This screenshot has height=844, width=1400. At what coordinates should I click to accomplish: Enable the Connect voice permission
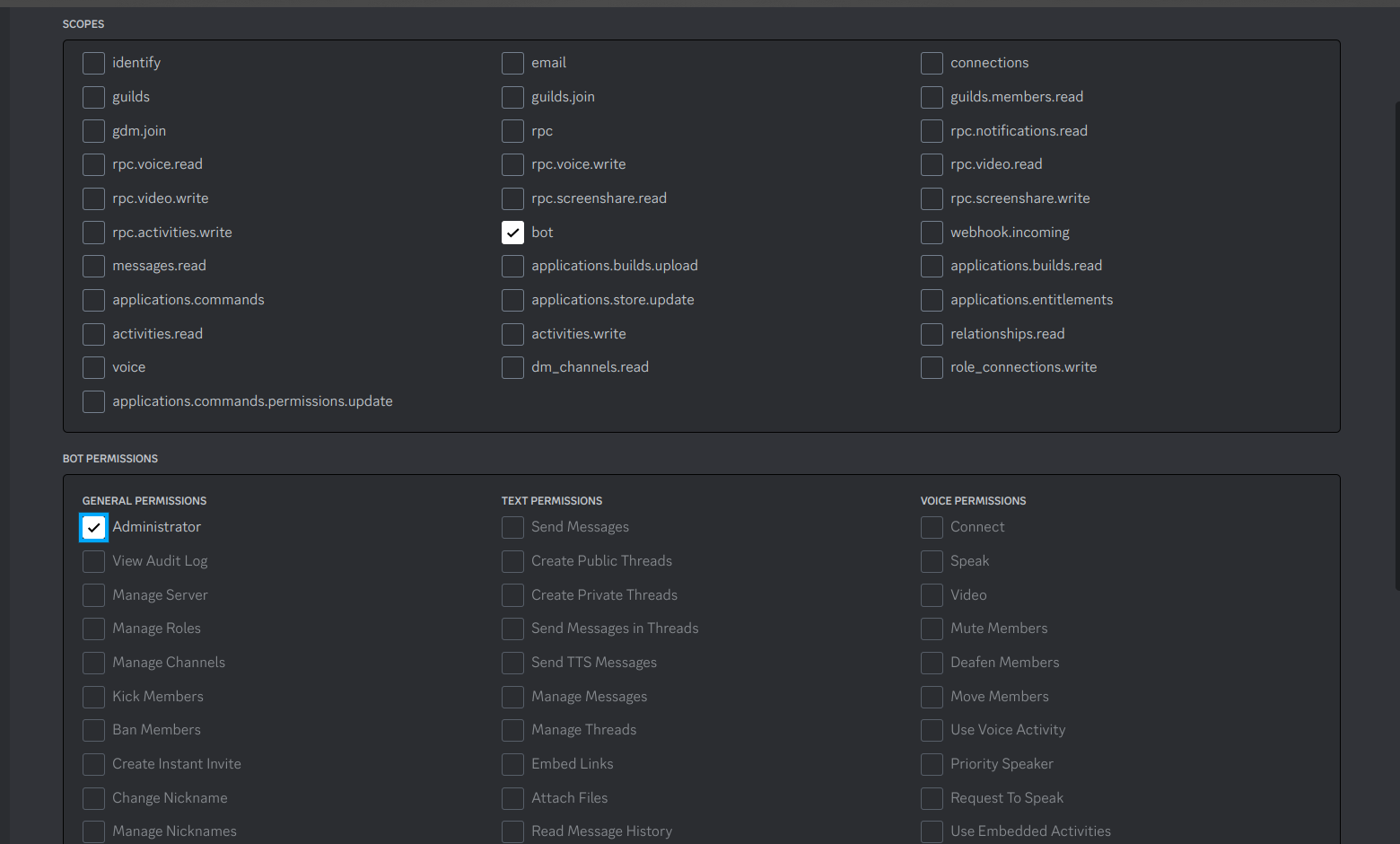coord(932,527)
